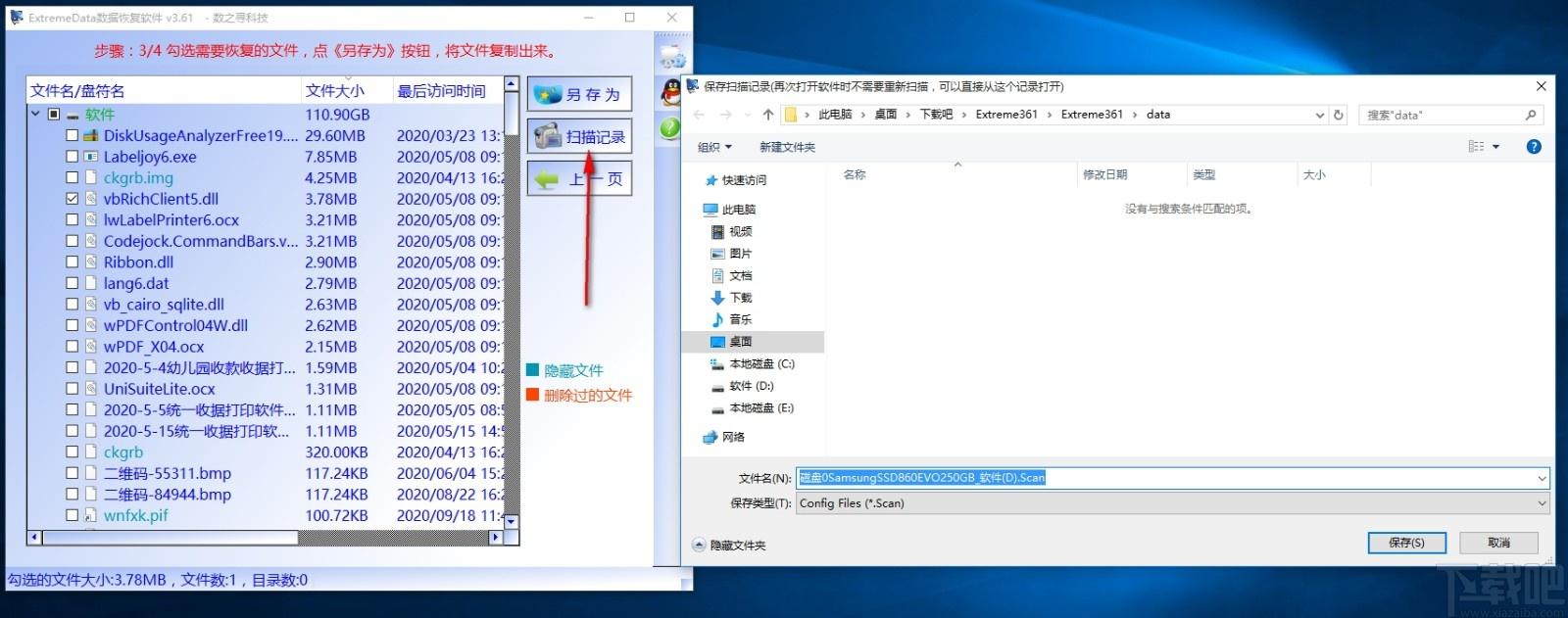The width and height of the screenshot is (1568, 618).
Task: Click 此电脑 in address breadcrumb
Action: tap(835, 115)
